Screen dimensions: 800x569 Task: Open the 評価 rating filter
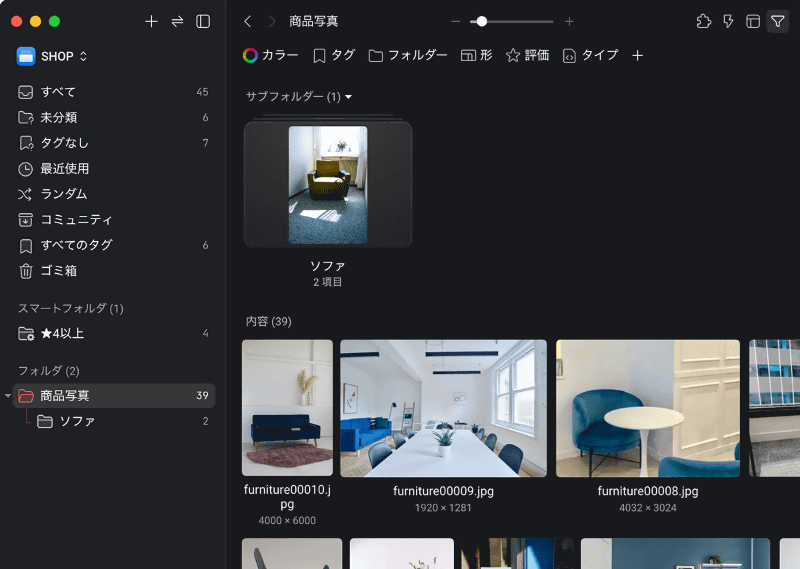[527, 55]
